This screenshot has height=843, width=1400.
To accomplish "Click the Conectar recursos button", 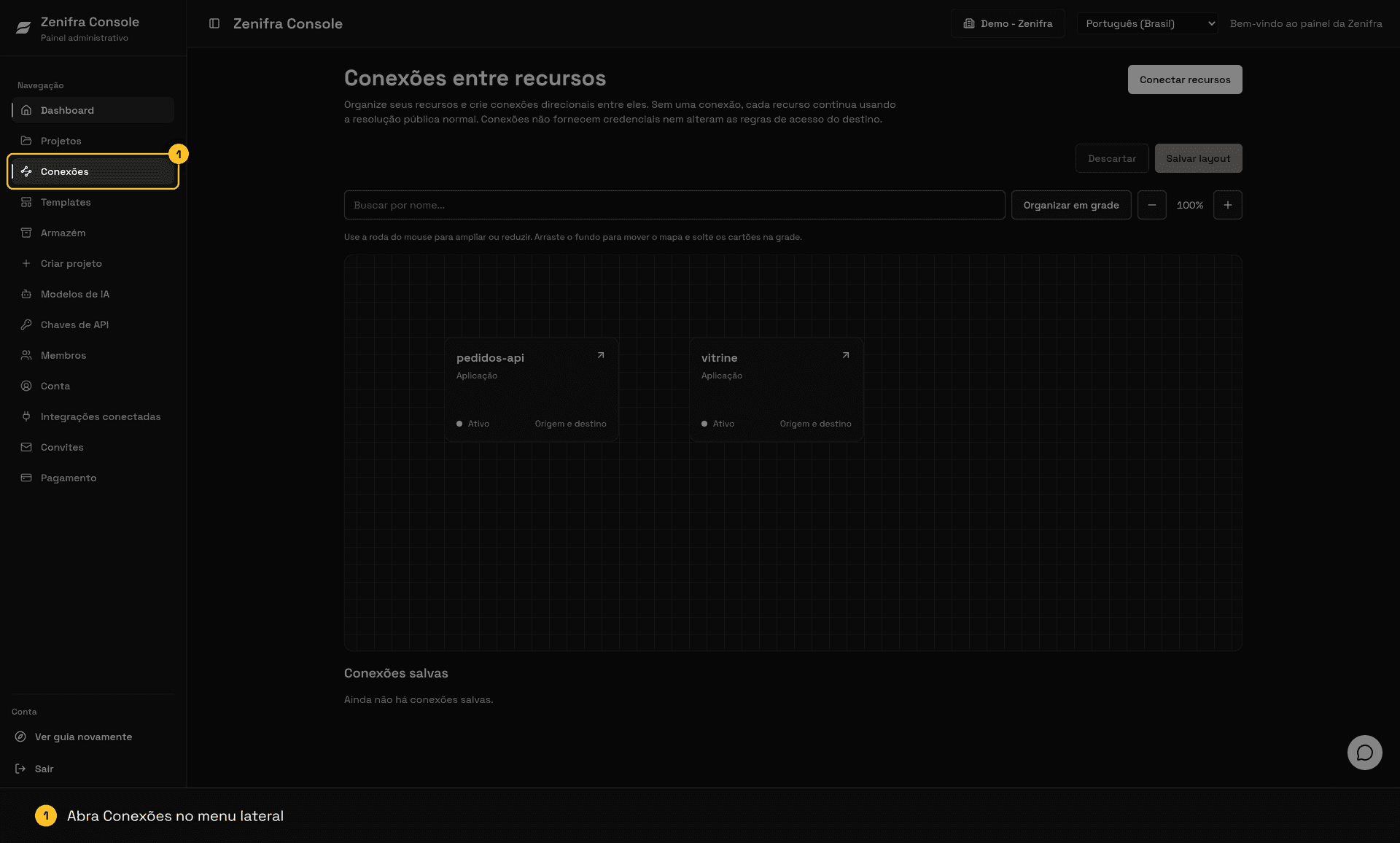I will click(1185, 79).
